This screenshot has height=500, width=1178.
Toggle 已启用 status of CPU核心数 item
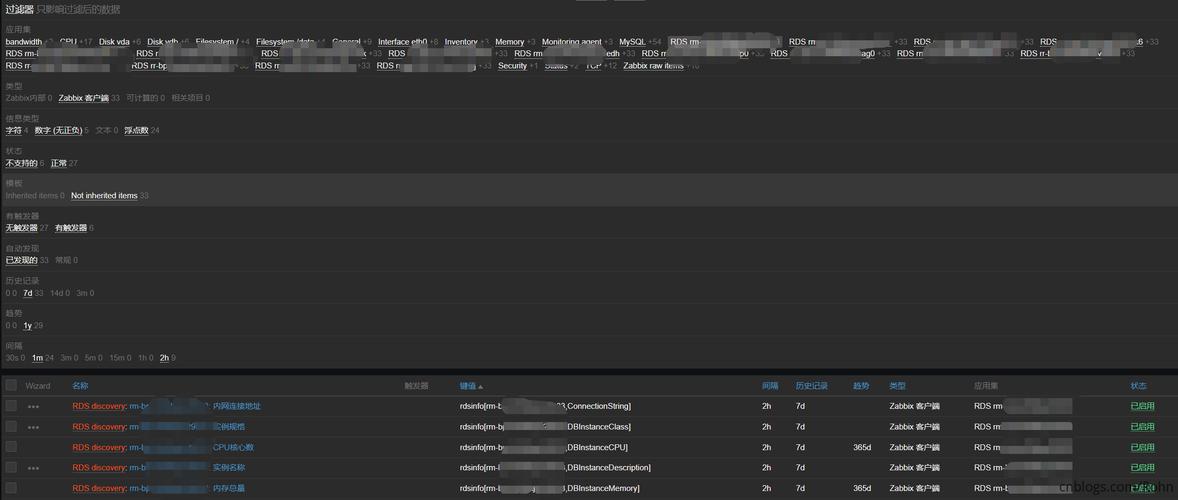[x=1143, y=447]
